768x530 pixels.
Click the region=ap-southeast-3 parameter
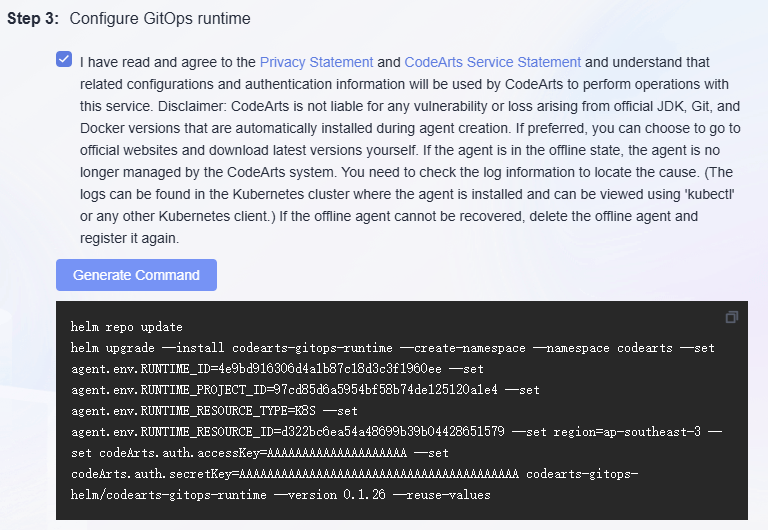pyautogui.click(x=628, y=432)
